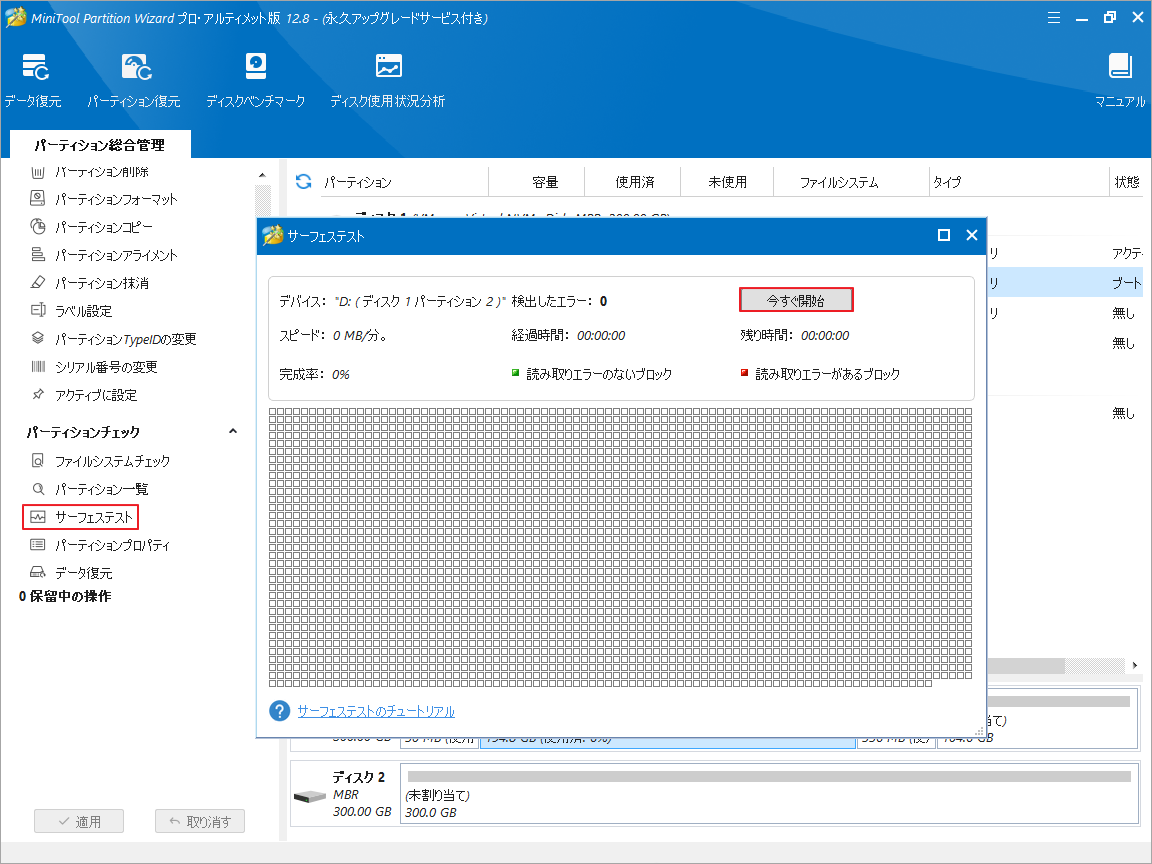Click the Disk 2 drive icon
Image resolution: width=1152 pixels, height=864 pixels.
point(309,796)
